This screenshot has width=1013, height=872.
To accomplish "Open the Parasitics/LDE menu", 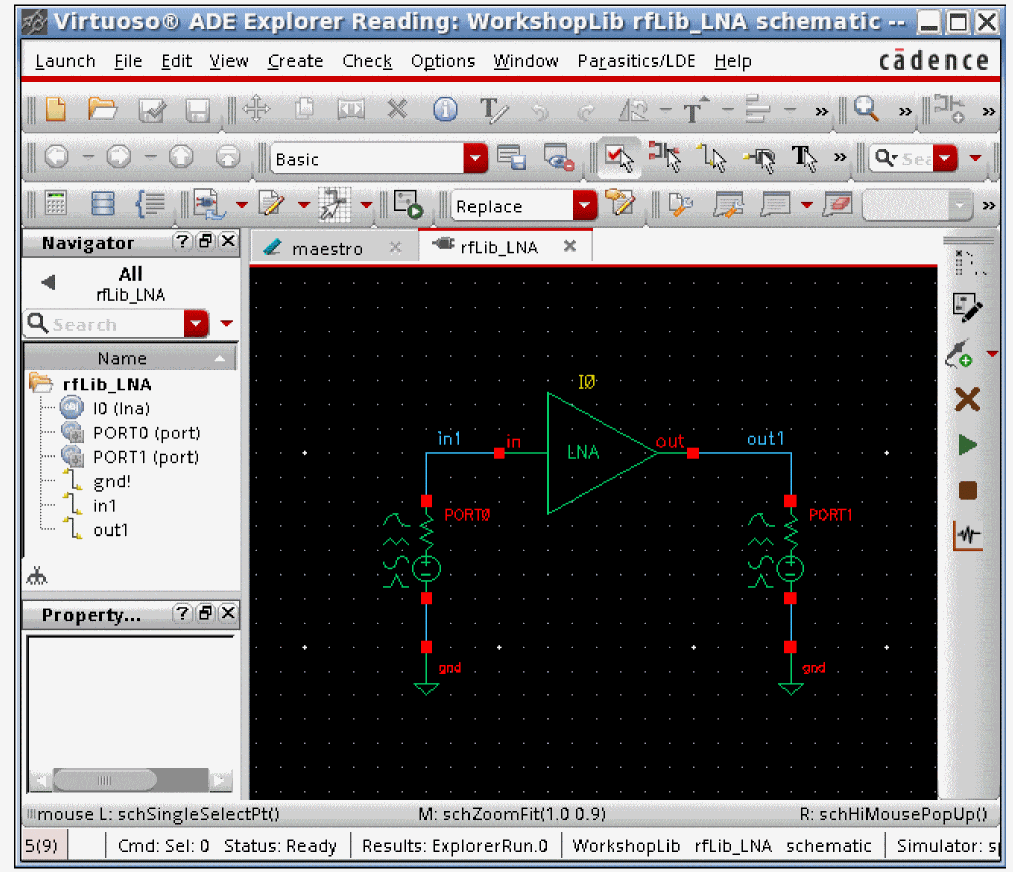I will (637, 61).
